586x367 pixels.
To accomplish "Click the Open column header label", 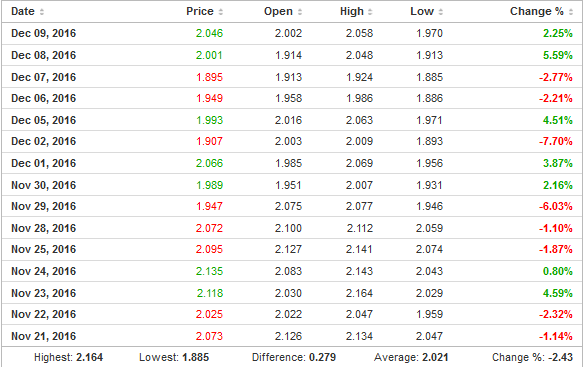I will [278, 12].
